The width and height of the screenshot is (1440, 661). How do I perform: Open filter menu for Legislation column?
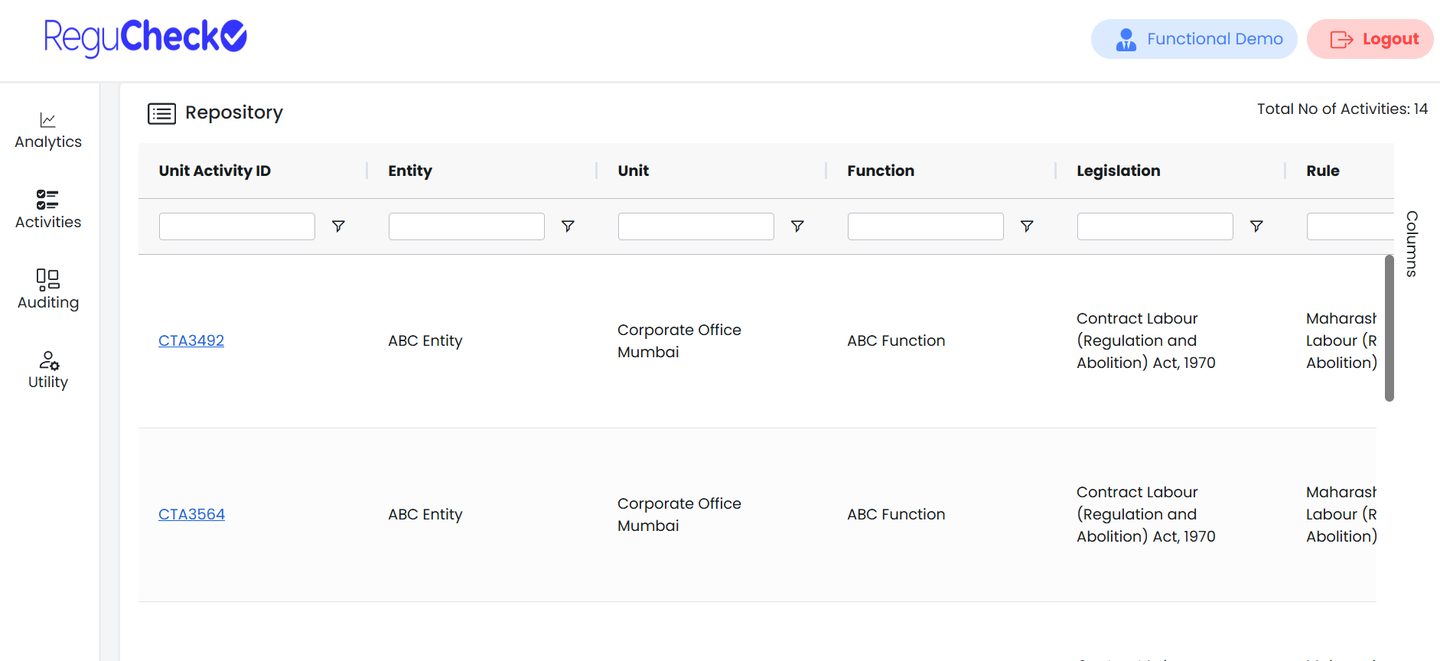(1256, 227)
